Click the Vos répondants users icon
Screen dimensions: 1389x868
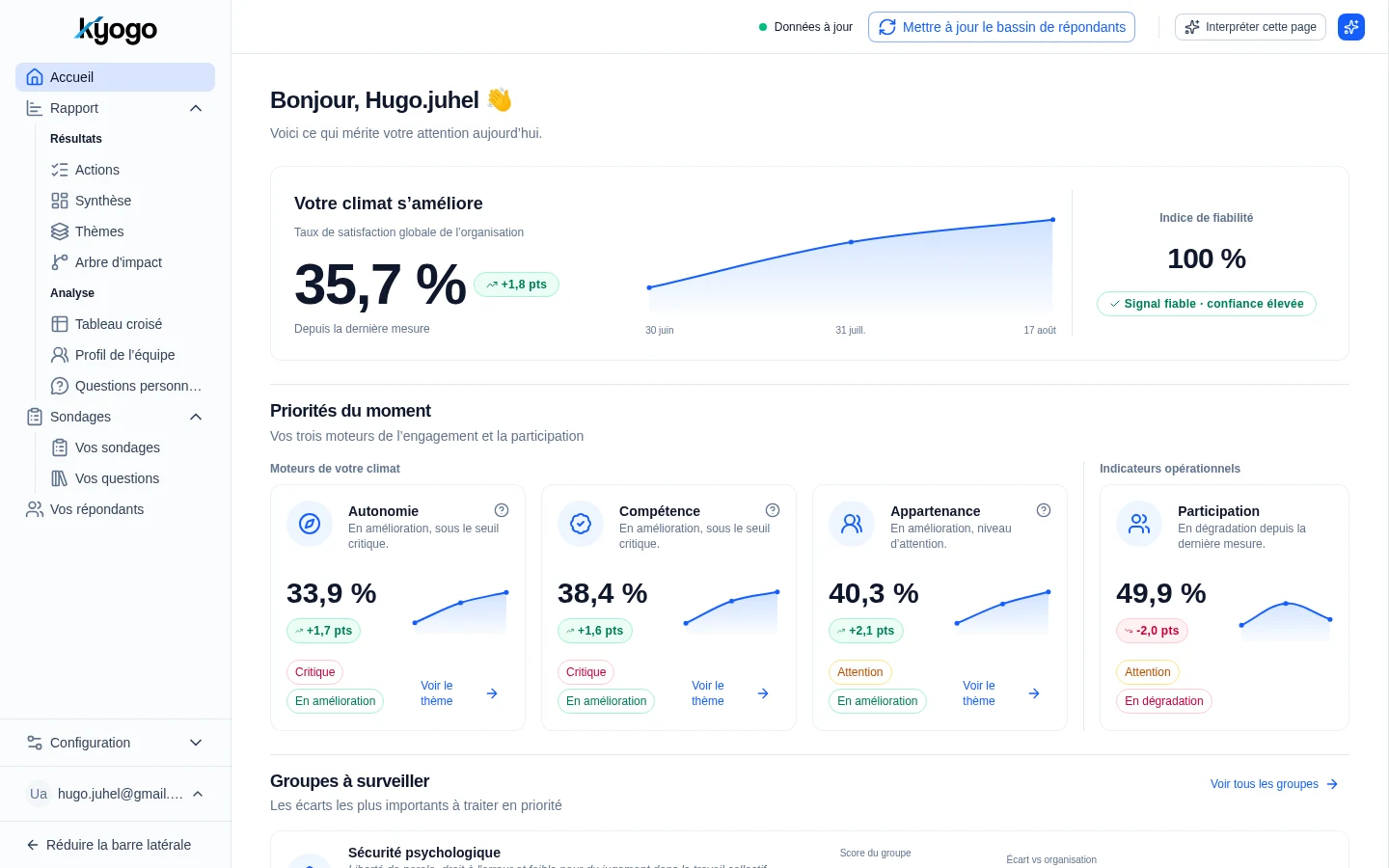pos(35,509)
